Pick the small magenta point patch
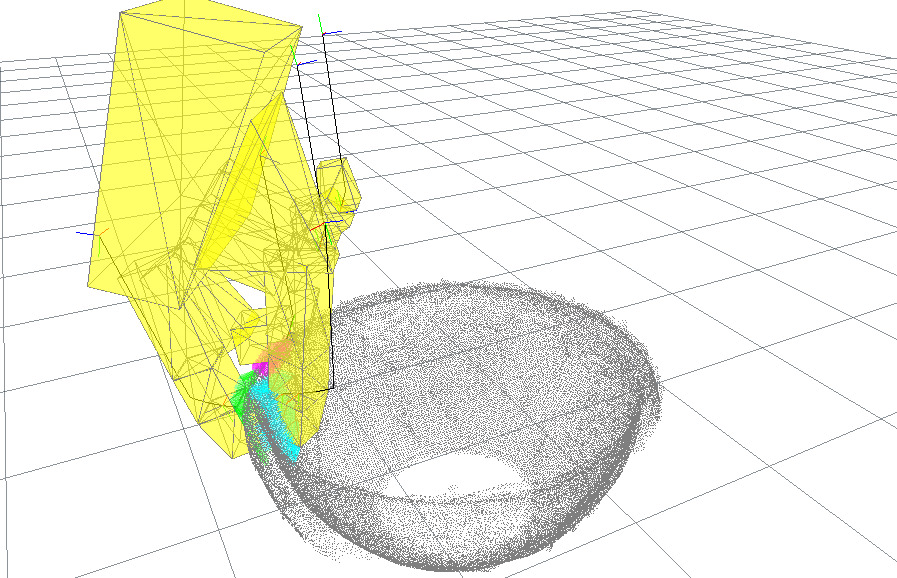Image resolution: width=897 pixels, height=578 pixels. click(x=260, y=368)
